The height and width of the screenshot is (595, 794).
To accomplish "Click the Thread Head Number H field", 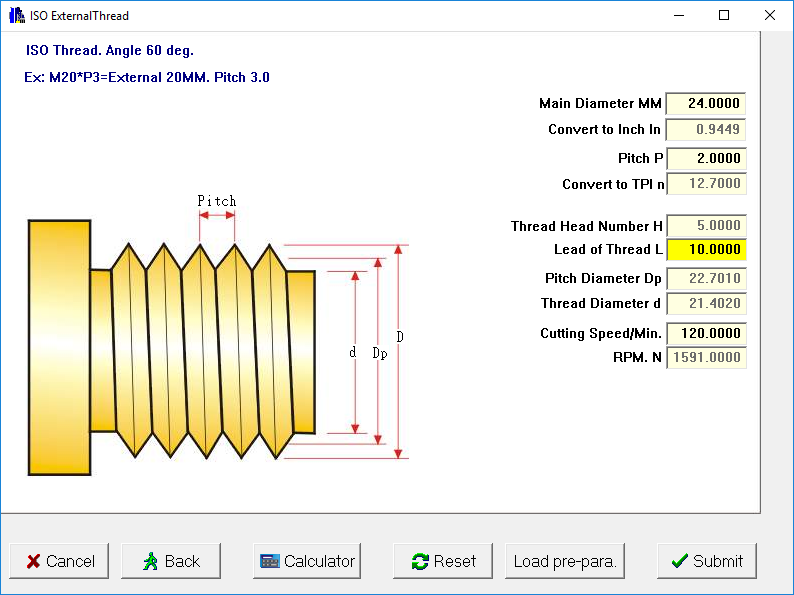I will coord(705,227).
